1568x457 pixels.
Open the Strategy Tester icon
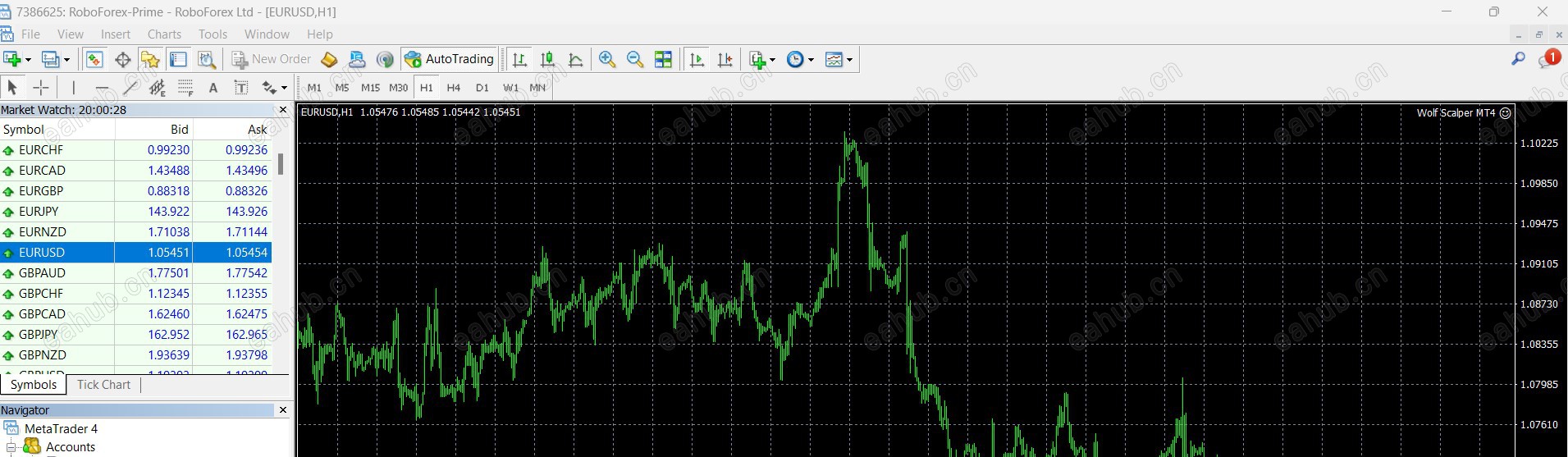207,59
